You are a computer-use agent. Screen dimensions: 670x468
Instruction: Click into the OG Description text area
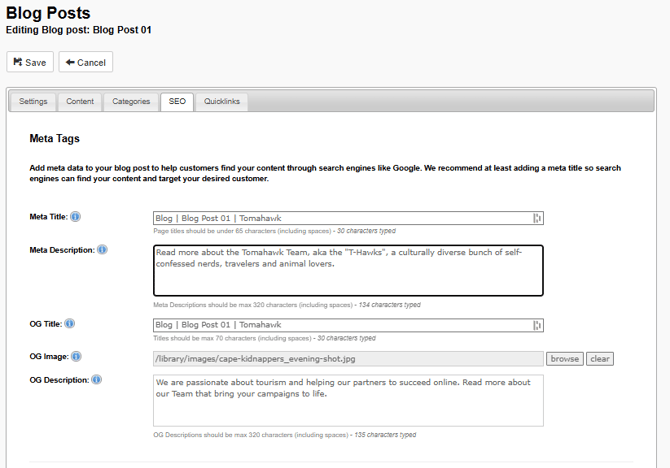[x=348, y=400]
